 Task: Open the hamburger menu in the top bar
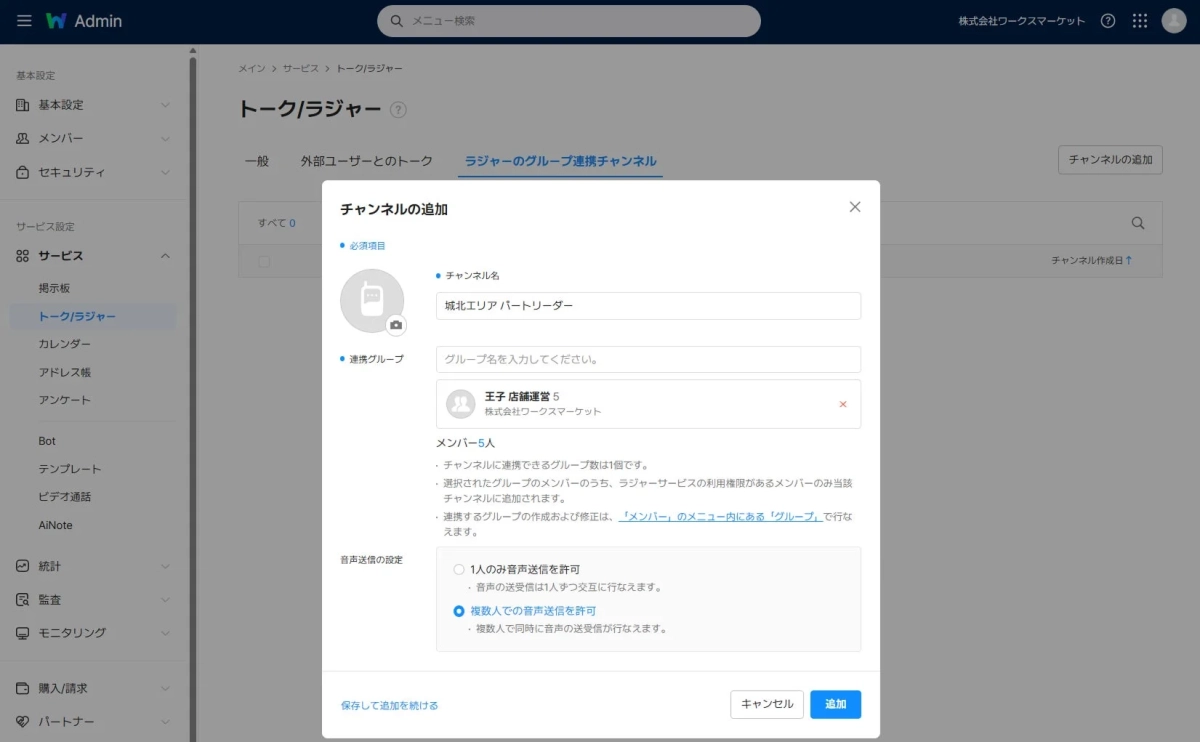(25, 20)
